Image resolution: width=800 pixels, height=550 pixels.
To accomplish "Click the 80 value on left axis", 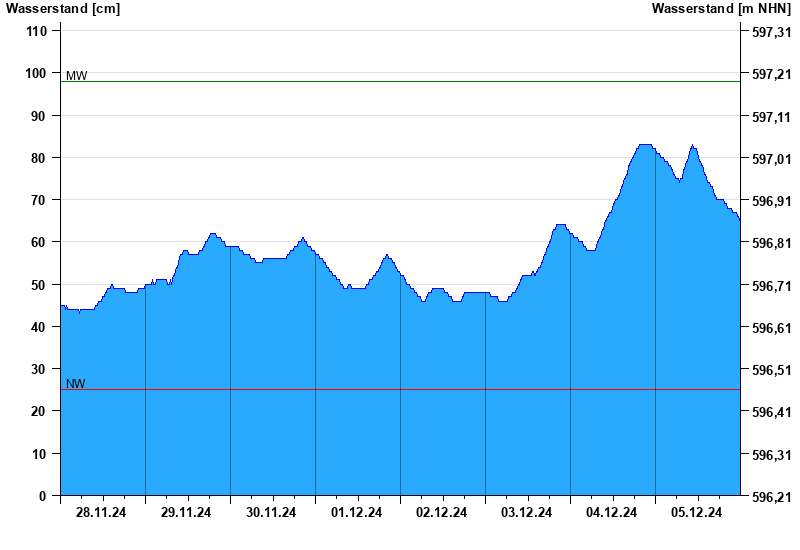I will pos(39,158).
